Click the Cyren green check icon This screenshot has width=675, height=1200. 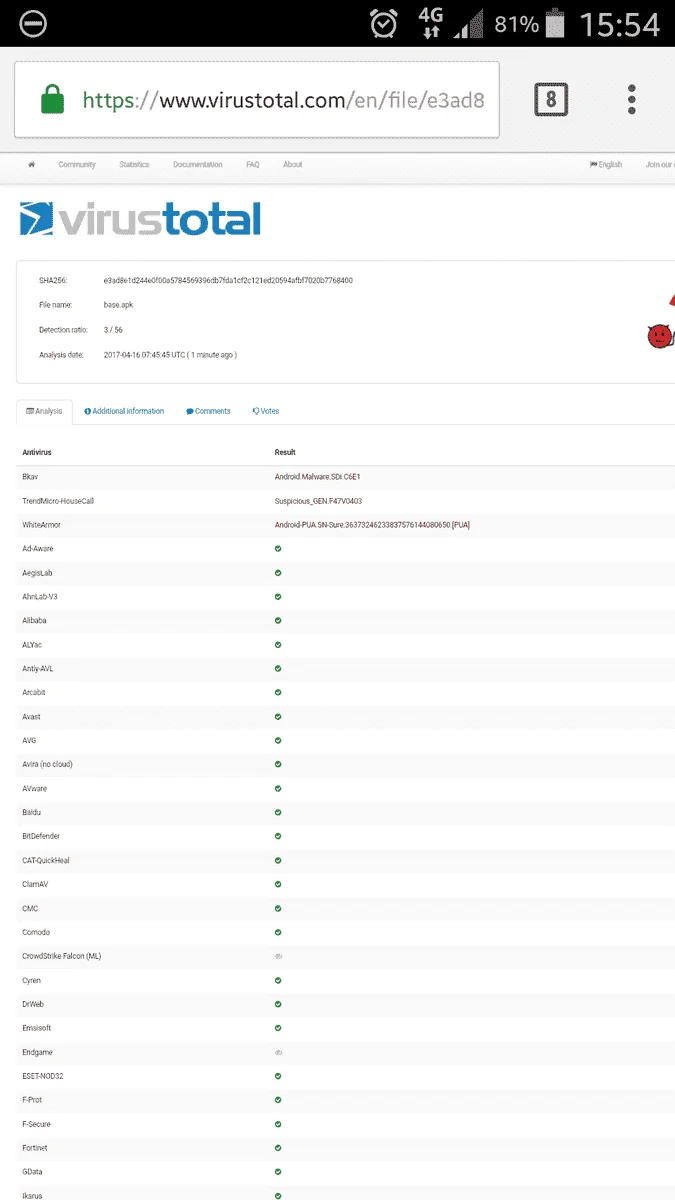(x=278, y=980)
